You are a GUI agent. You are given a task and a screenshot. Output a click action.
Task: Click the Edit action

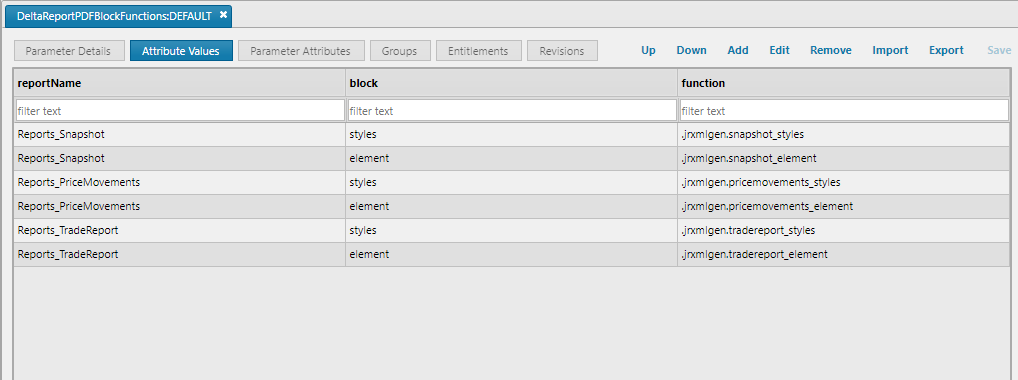point(779,50)
